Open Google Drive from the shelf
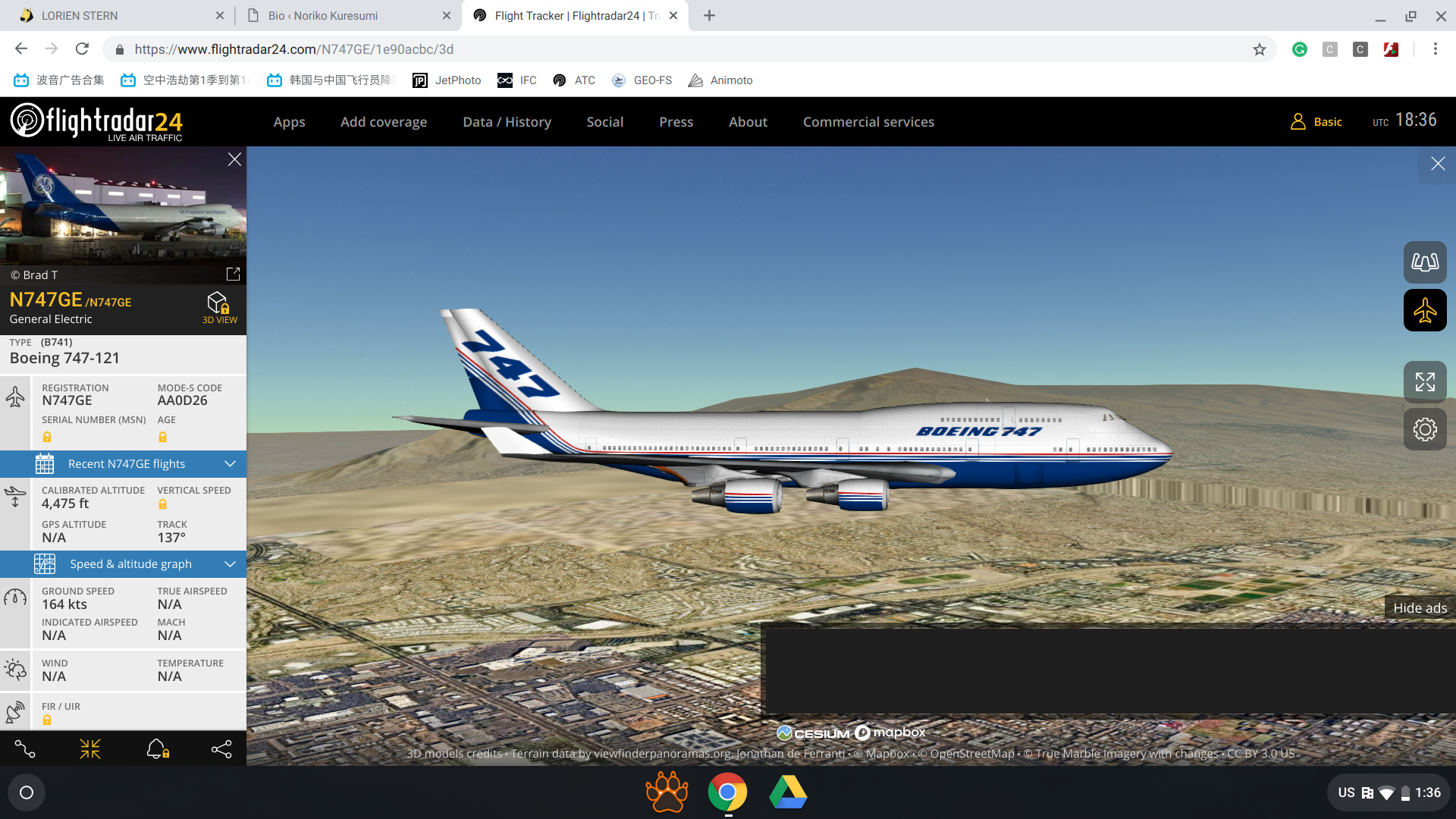1456x819 pixels. point(788,792)
